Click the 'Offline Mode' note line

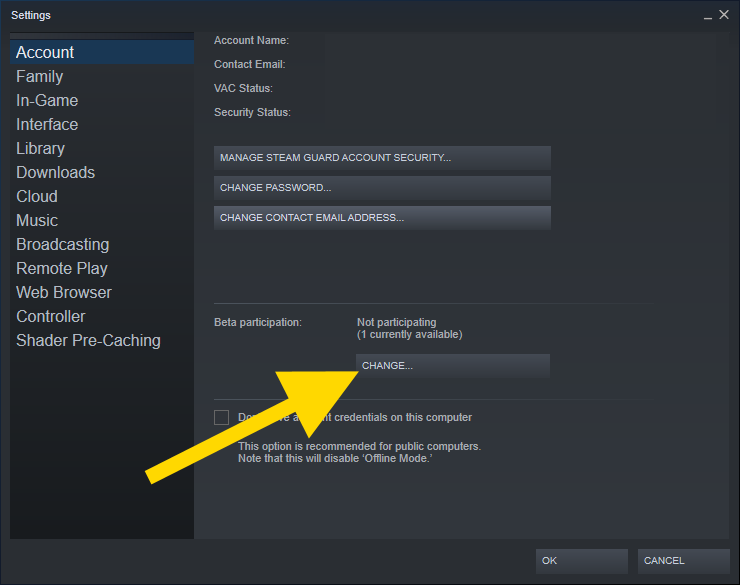335,459
